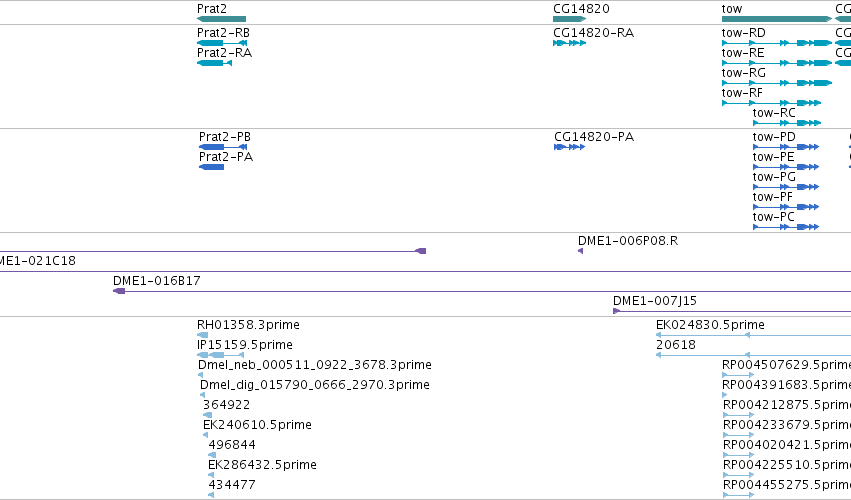851x500 pixels.
Task: Select the tow gene bar
Action: tap(777, 19)
